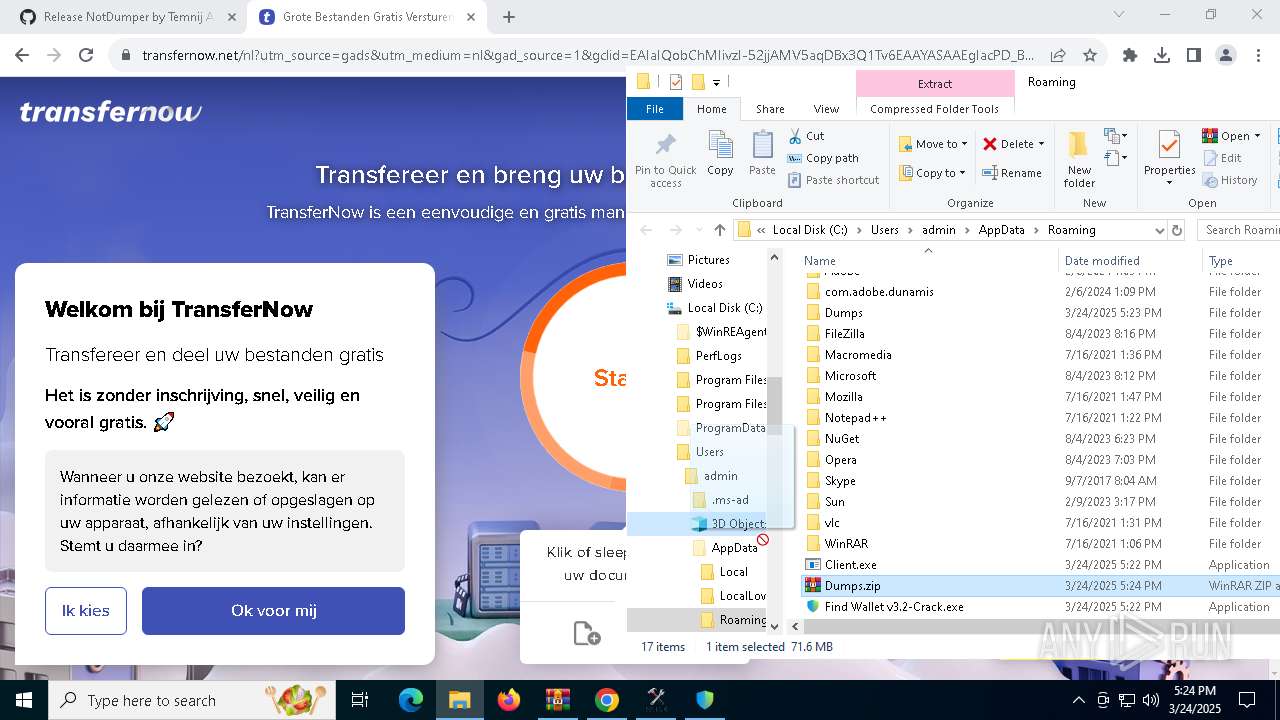
Task: Select PerfLogs in navigation tree
Action: tap(718, 356)
